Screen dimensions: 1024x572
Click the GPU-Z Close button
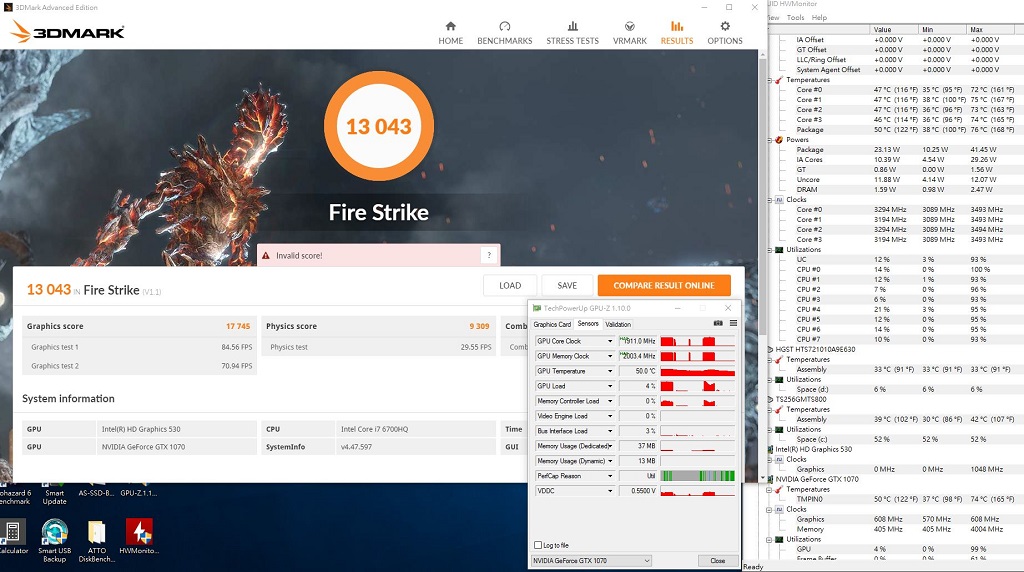point(718,560)
